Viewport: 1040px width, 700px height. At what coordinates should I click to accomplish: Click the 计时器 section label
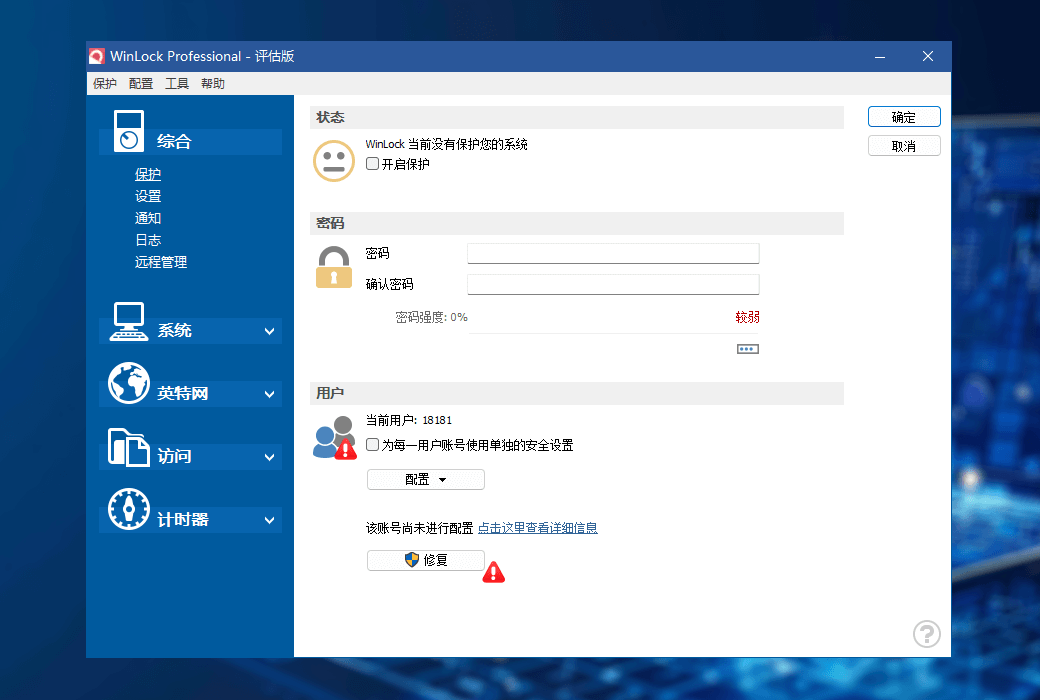pos(182,520)
